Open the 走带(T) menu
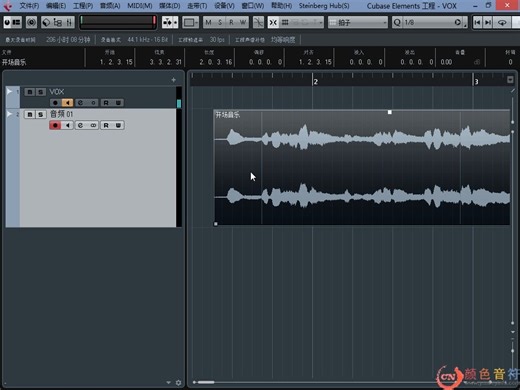The height and width of the screenshot is (390, 520). [x=197, y=6]
